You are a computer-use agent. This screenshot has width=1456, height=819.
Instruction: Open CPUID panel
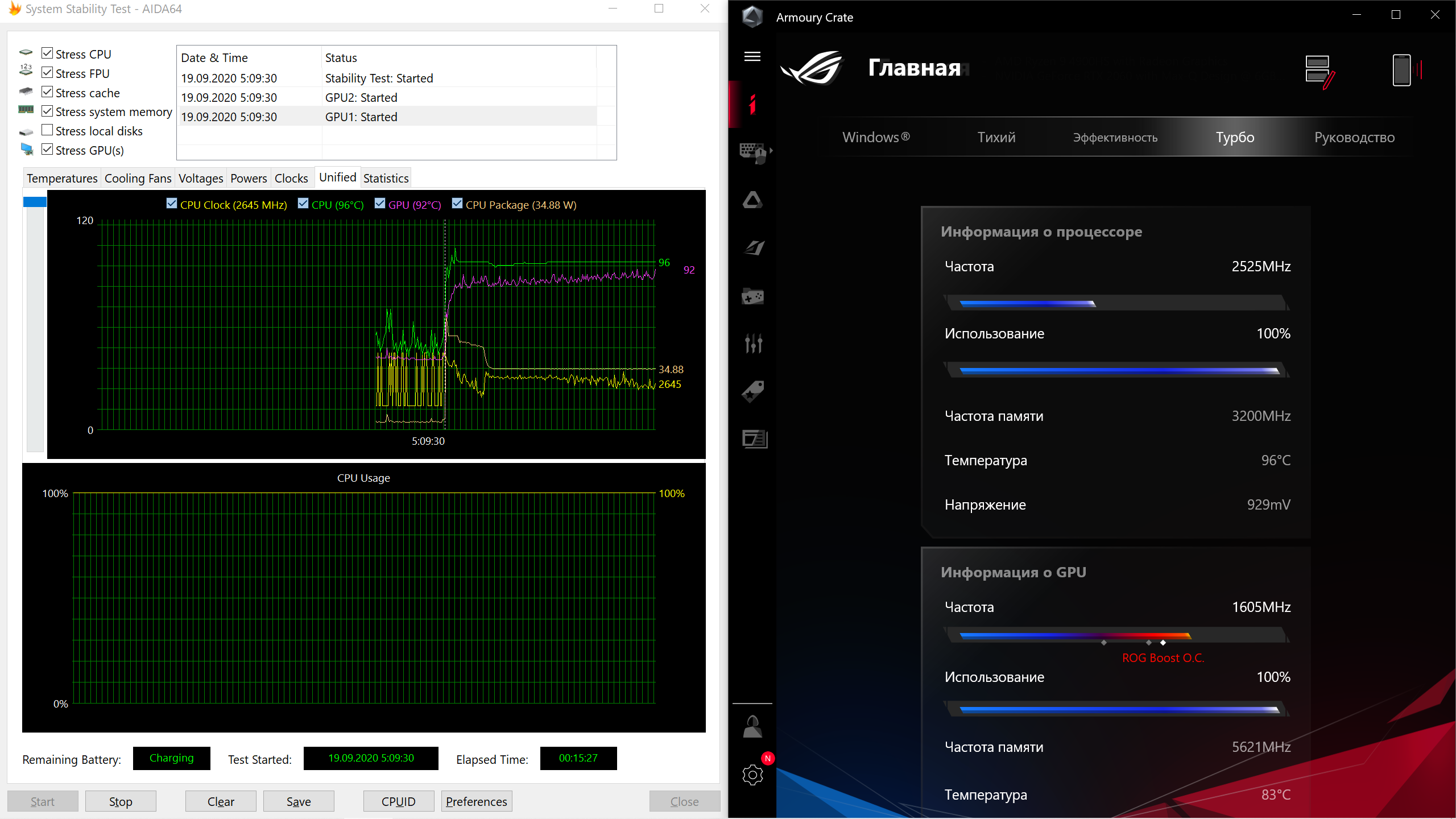point(399,801)
